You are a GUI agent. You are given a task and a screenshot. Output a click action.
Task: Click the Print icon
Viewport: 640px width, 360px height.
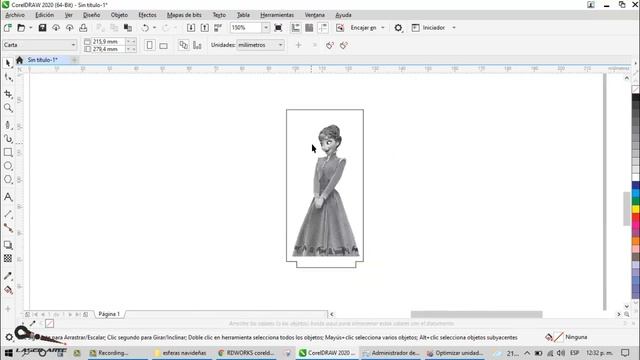pos(83,28)
